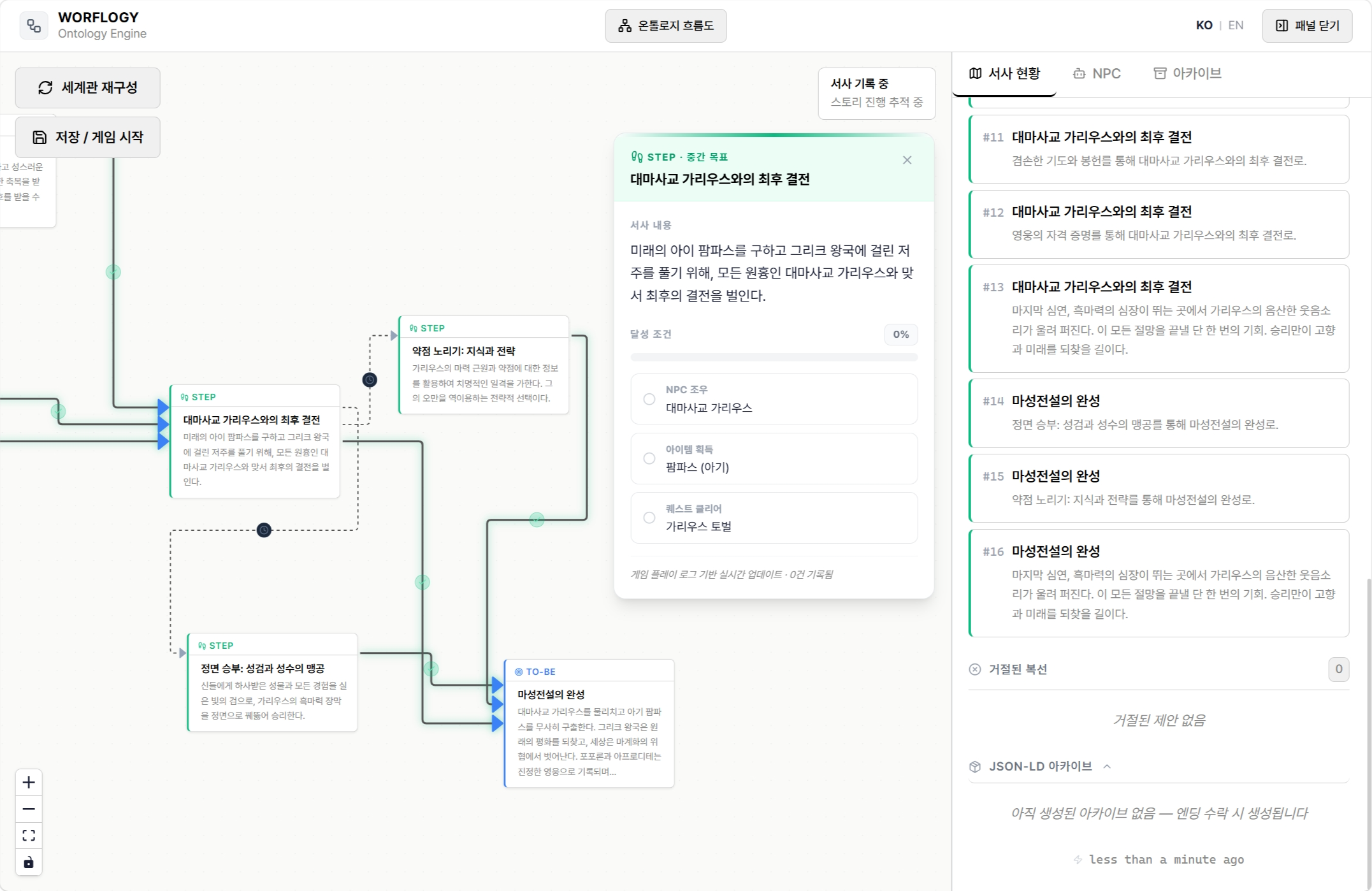Viewport: 1372px width, 891px height.
Task: Toggle canvas lock icon
Action: pos(29,862)
